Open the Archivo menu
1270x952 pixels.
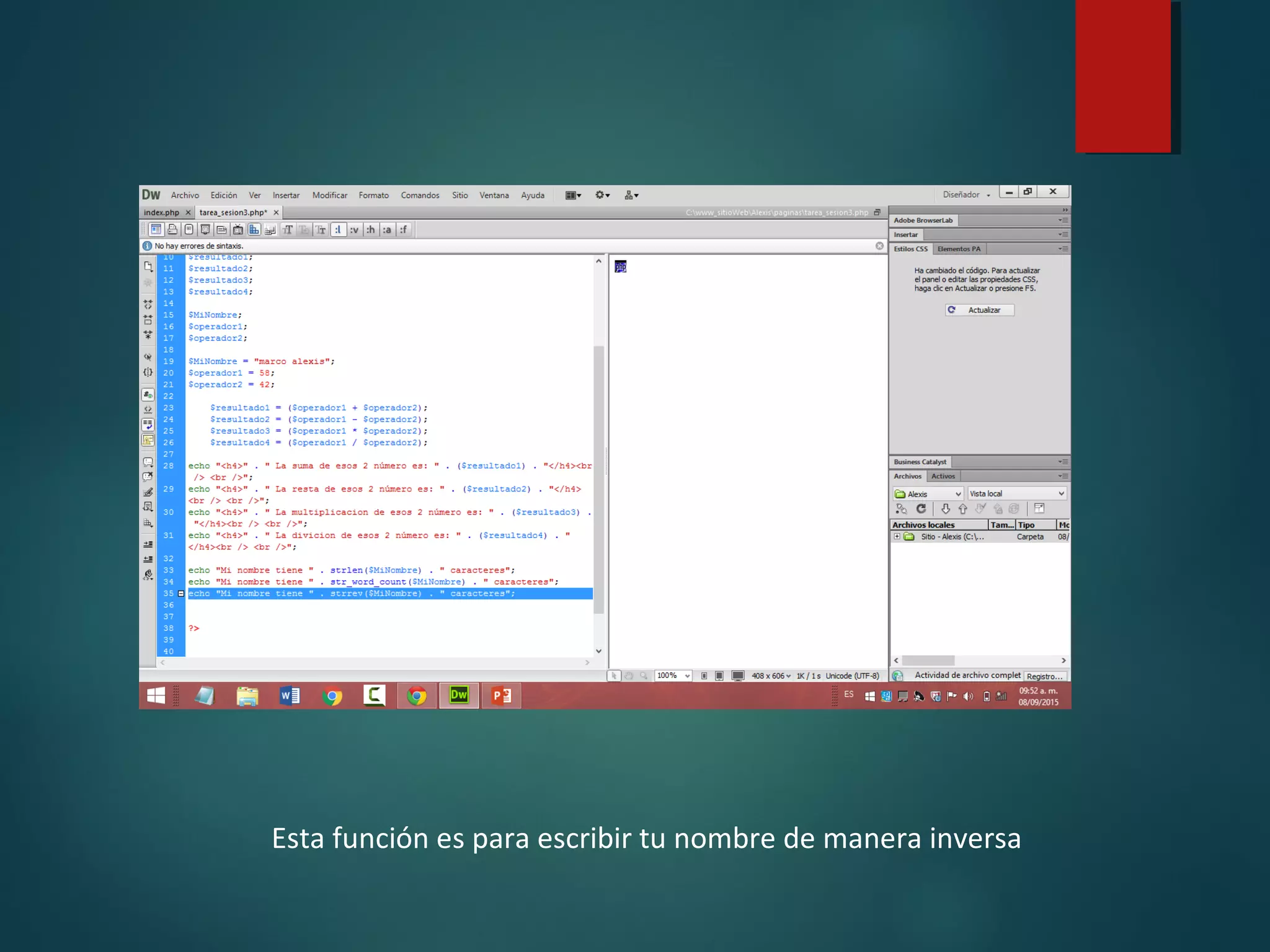coord(185,195)
